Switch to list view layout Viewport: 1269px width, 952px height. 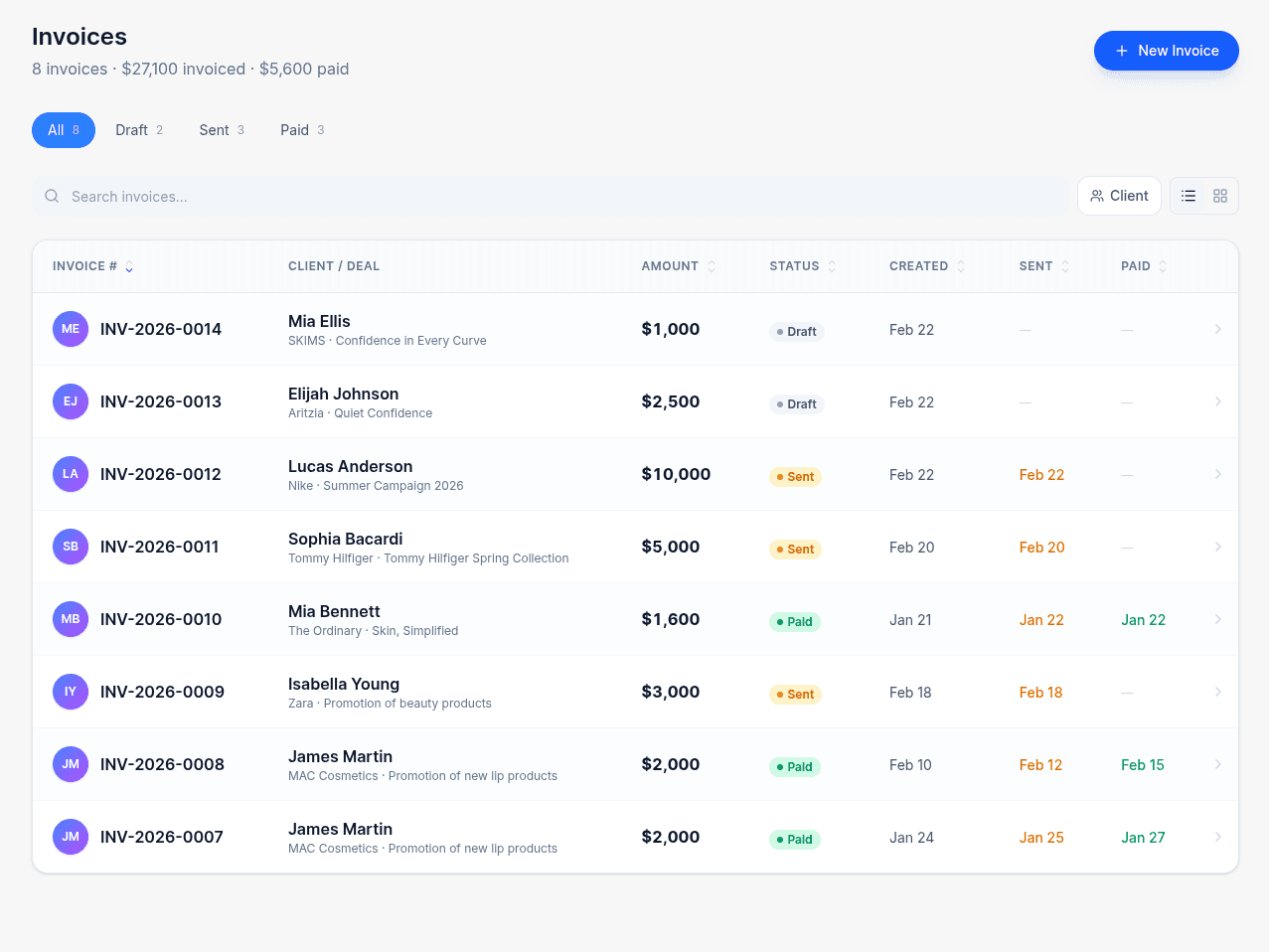point(1189,196)
